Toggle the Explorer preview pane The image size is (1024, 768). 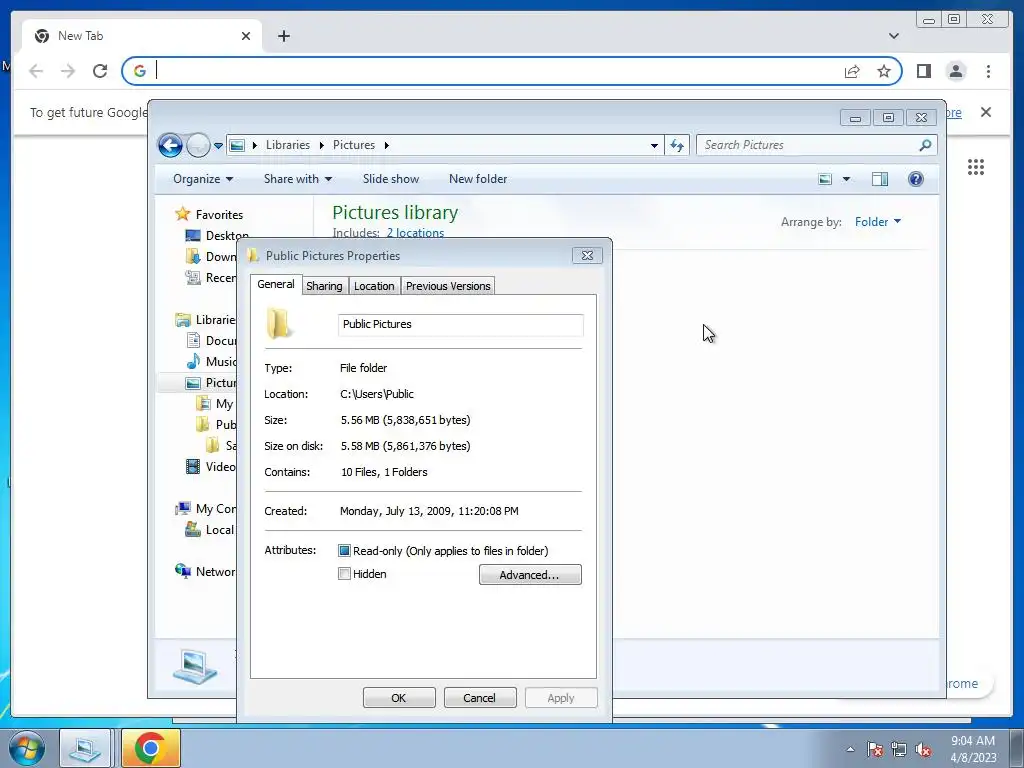click(880, 179)
